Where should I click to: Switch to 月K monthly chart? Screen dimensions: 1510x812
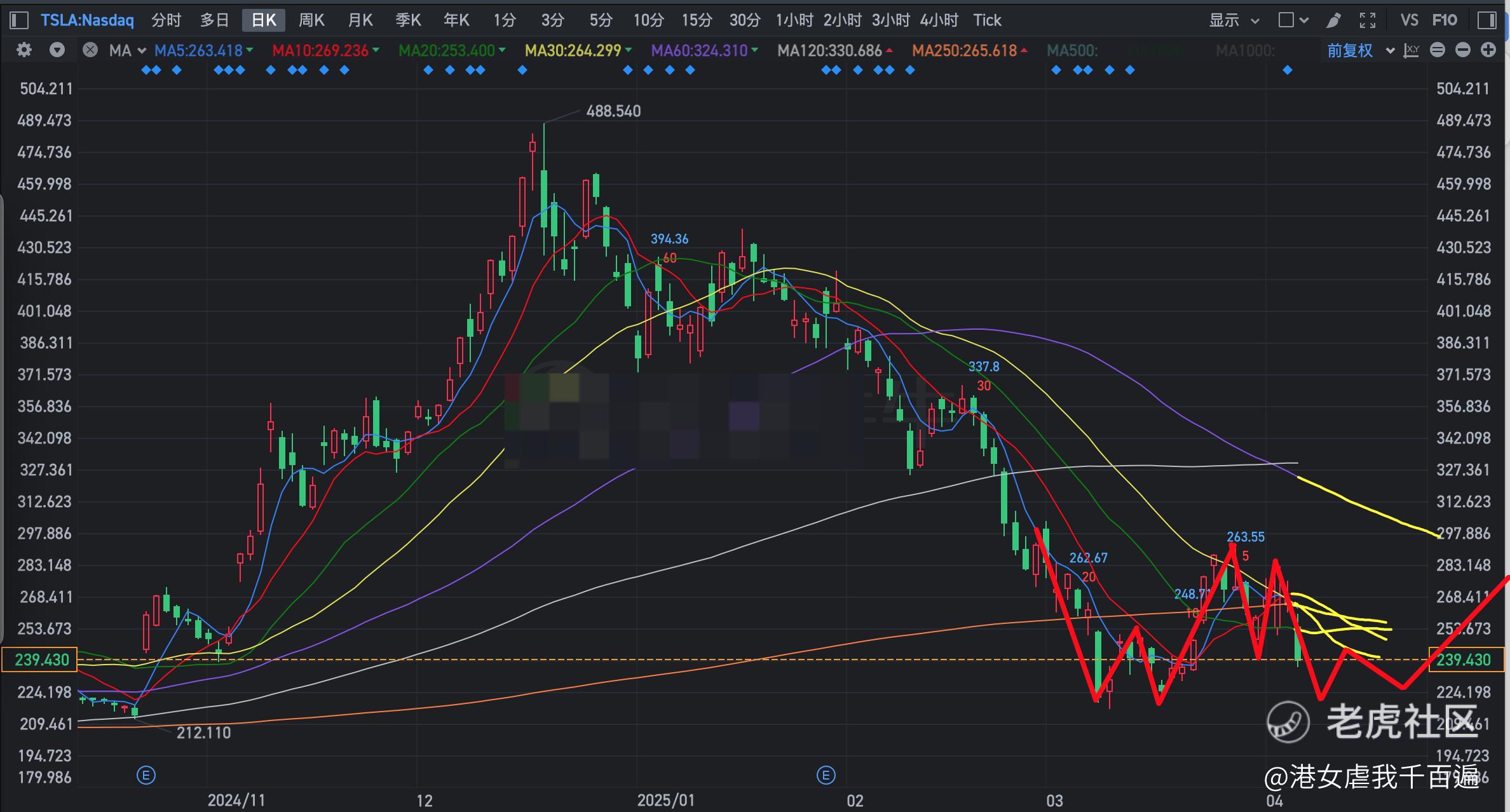pos(360,20)
